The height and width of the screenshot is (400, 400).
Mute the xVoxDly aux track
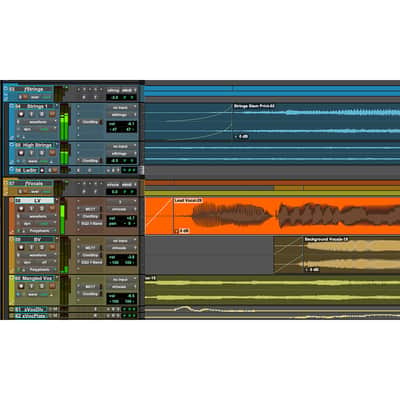[55, 309]
